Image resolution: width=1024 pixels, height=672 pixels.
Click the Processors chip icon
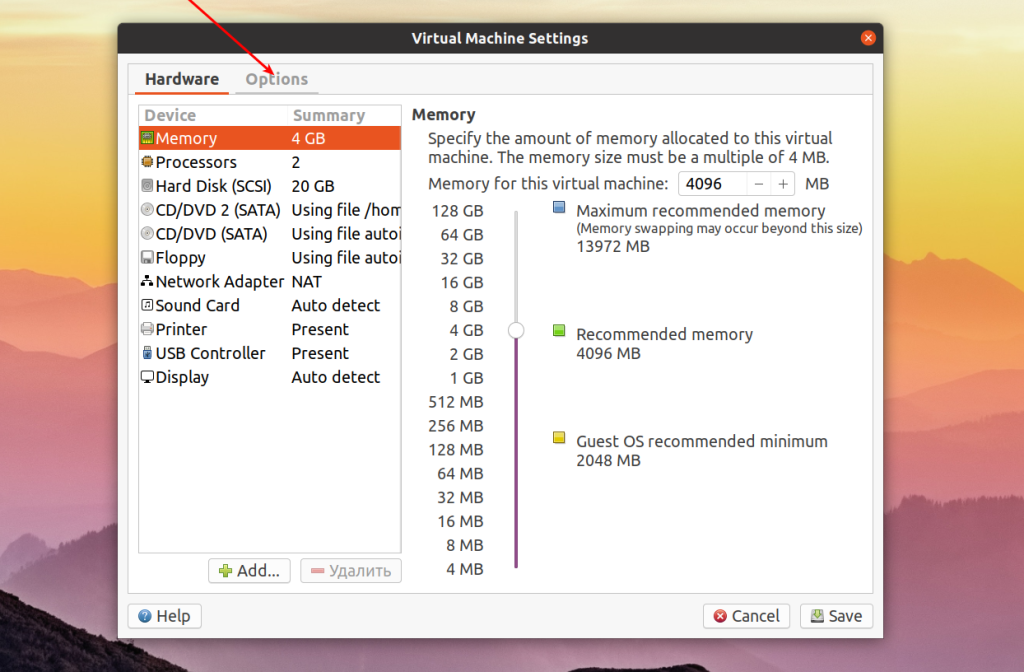pos(147,161)
